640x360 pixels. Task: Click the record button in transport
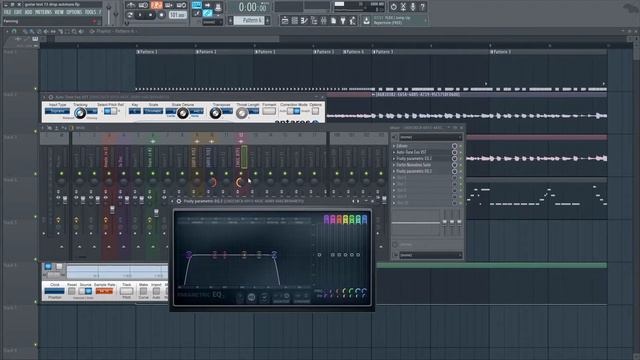[161, 15]
